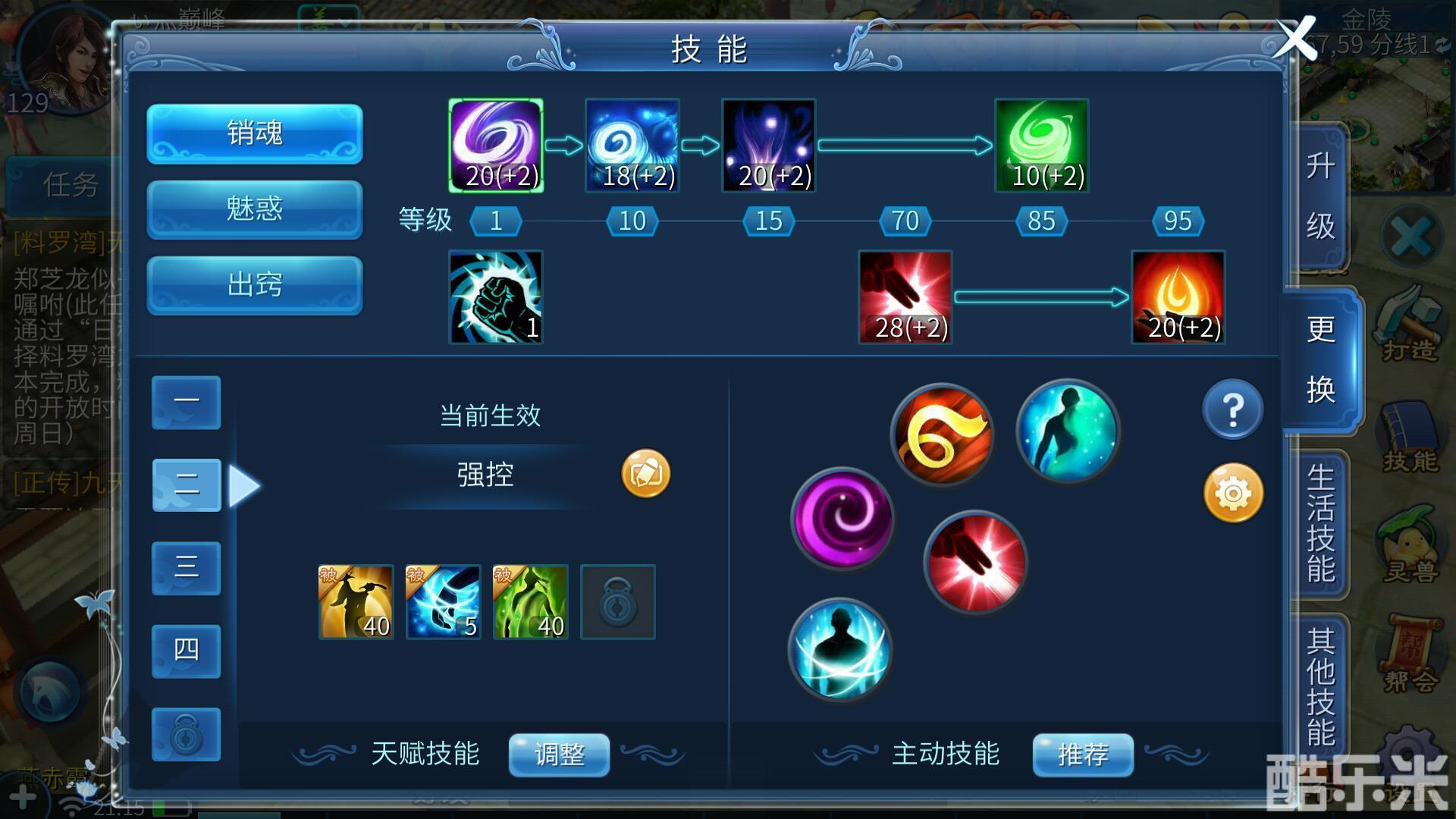The image size is (1456, 819).
Task: Switch to the 生活技能 side tab
Action: click(x=1320, y=523)
